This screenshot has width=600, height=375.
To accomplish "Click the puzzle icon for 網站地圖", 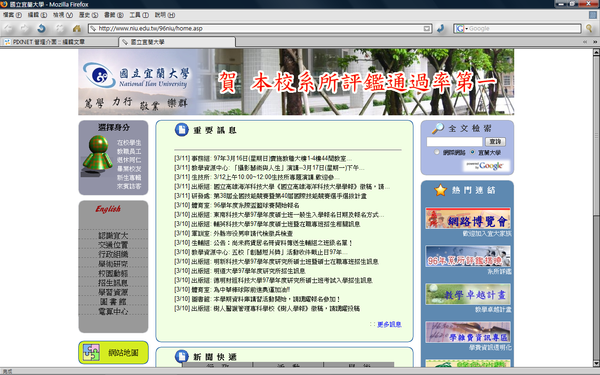I will [91, 352].
